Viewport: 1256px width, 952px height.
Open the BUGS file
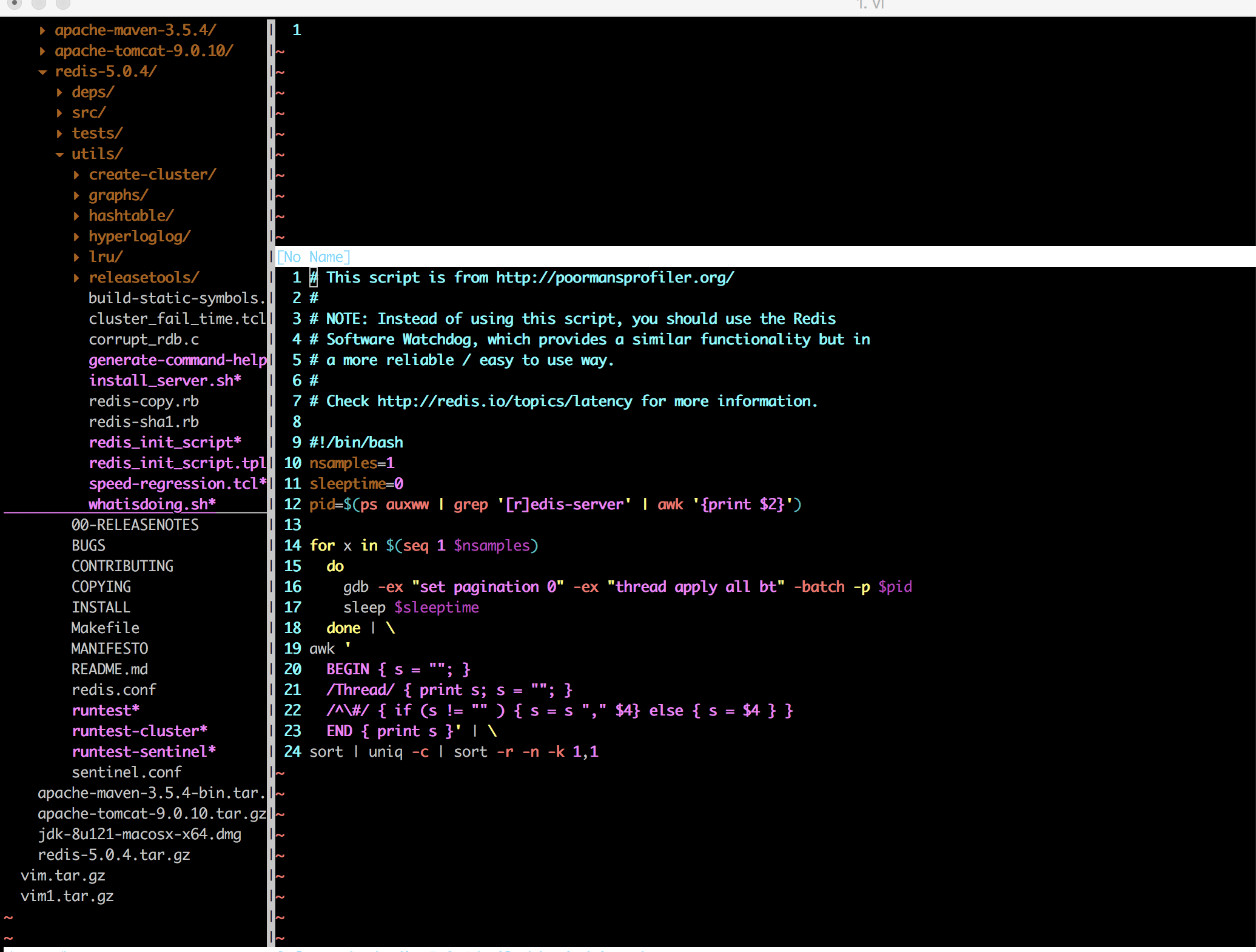click(x=89, y=546)
